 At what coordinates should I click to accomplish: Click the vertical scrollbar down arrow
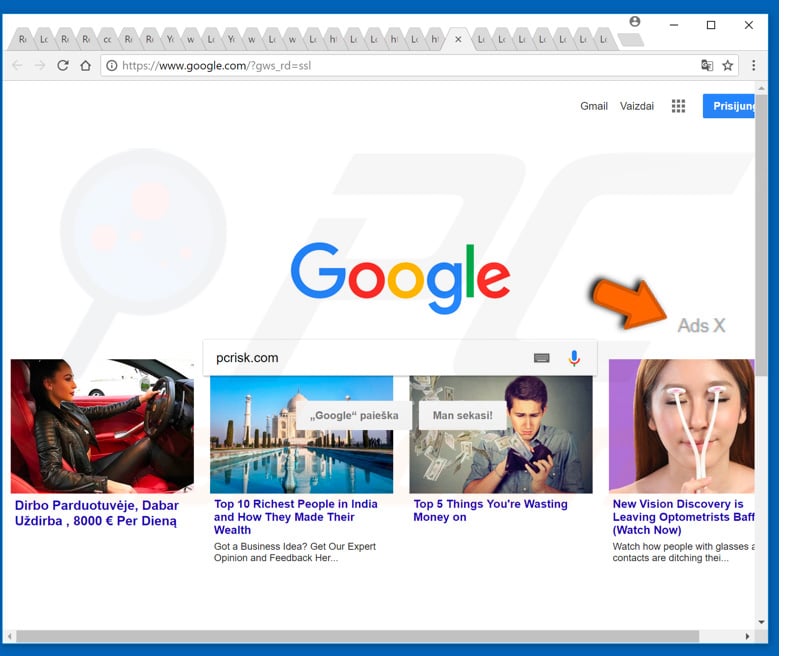[761, 622]
